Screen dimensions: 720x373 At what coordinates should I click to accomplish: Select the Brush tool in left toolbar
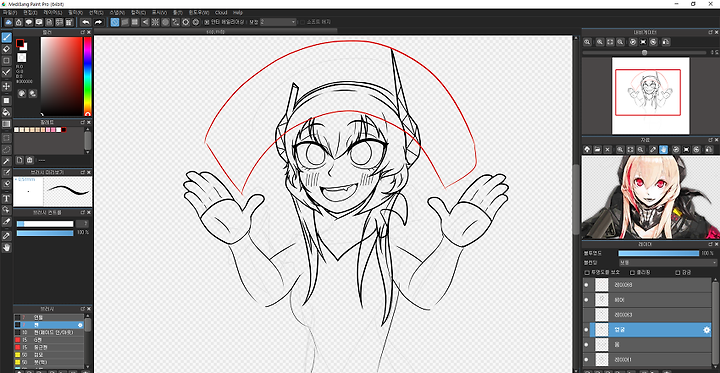pos(6,37)
